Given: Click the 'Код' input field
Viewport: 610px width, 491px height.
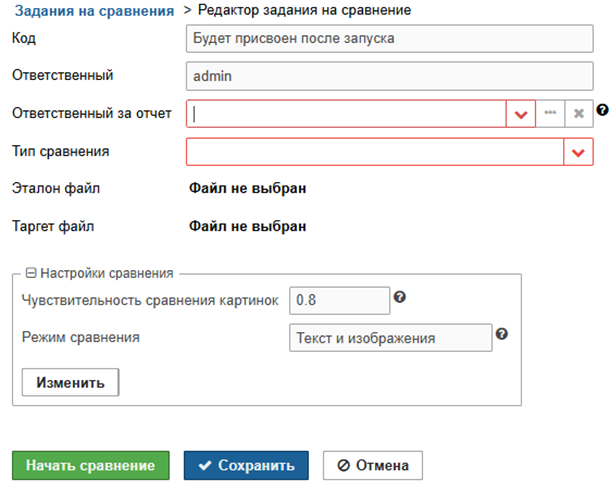Looking at the screenshot, I should point(390,39).
